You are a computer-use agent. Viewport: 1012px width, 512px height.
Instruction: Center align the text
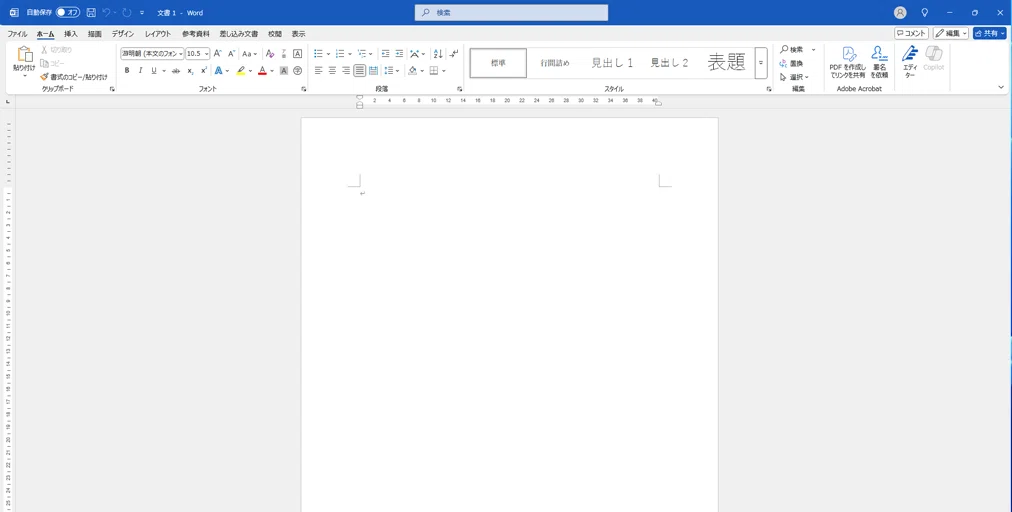(x=332, y=71)
